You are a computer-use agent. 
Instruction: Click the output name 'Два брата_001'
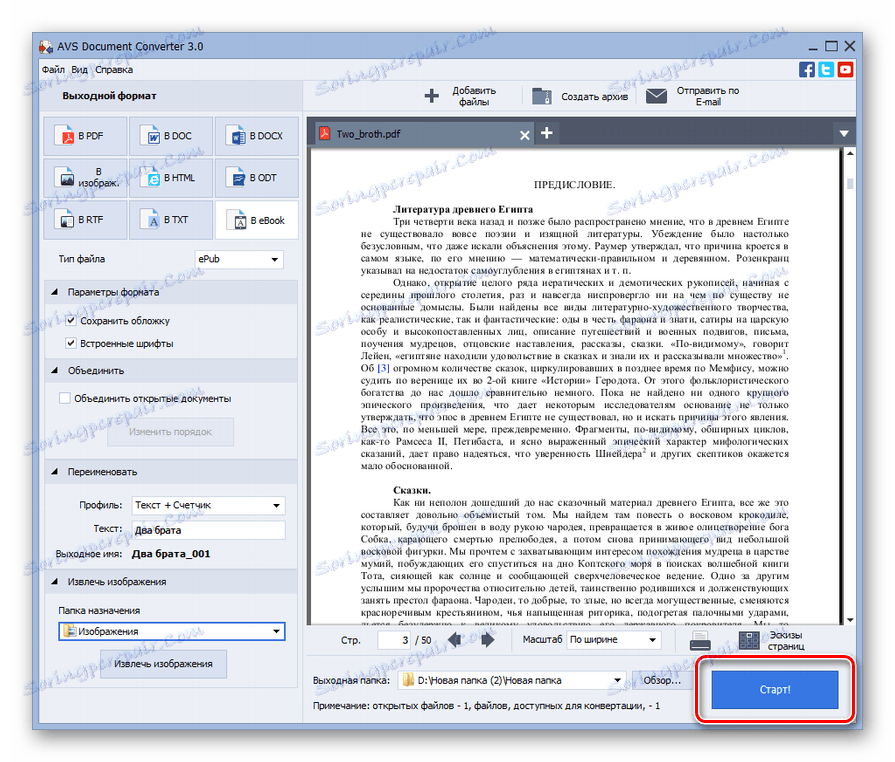click(x=171, y=554)
